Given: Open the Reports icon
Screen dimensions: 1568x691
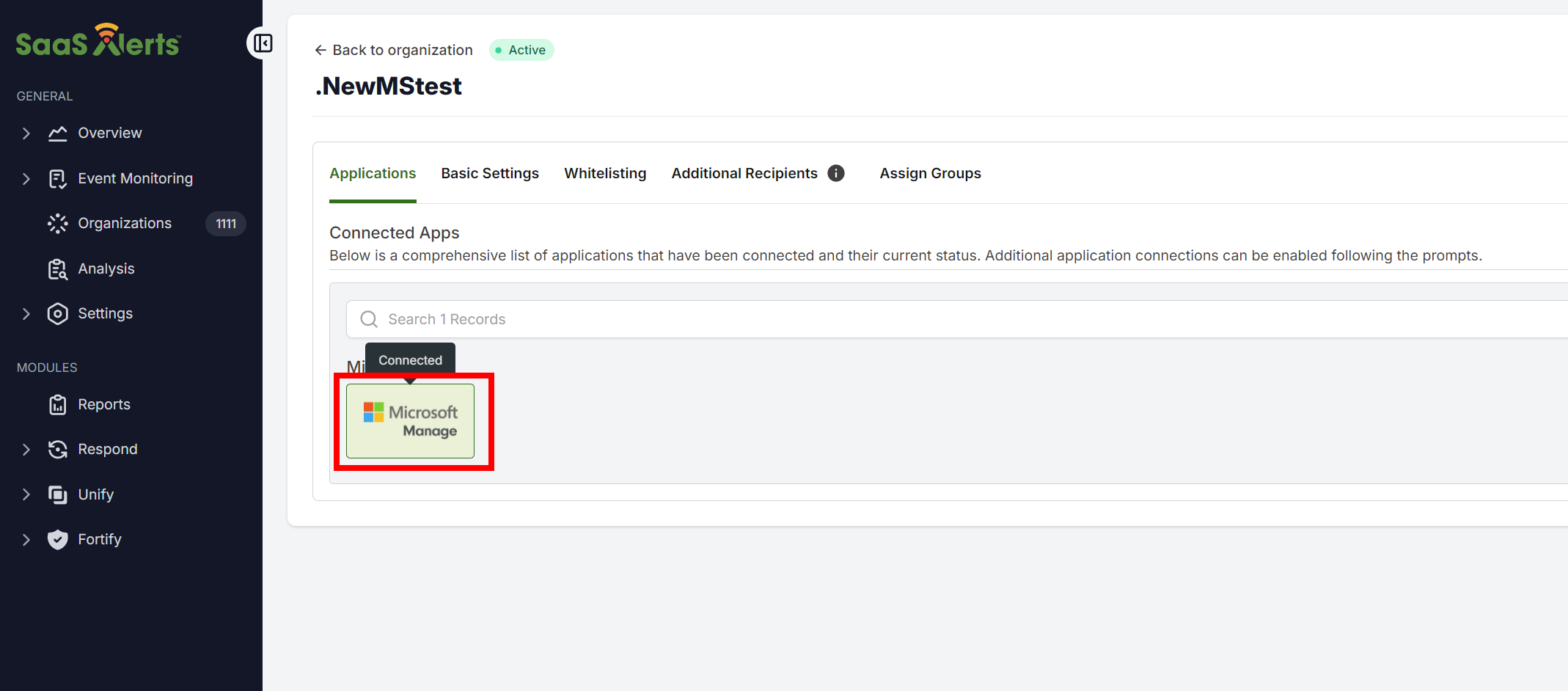Looking at the screenshot, I should 57,404.
